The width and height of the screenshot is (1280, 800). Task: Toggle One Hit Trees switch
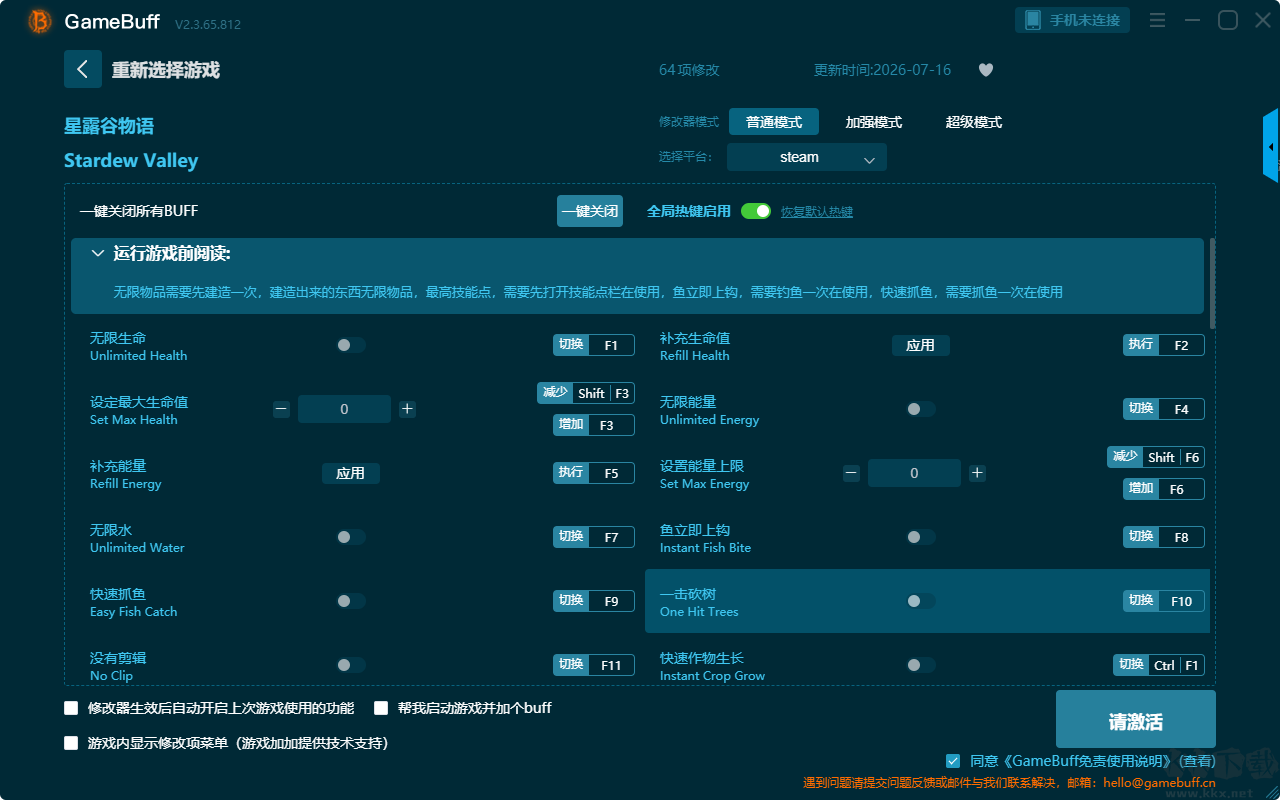coord(920,601)
